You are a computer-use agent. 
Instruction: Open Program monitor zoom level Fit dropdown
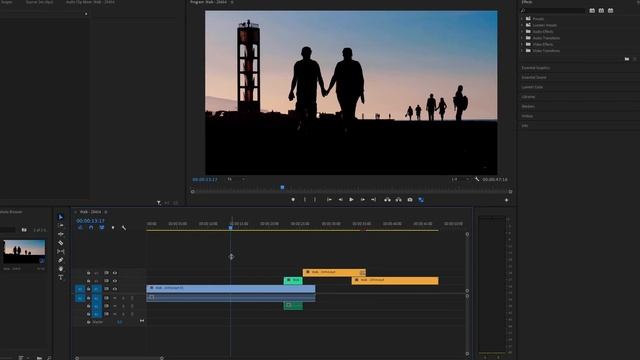(x=236, y=179)
